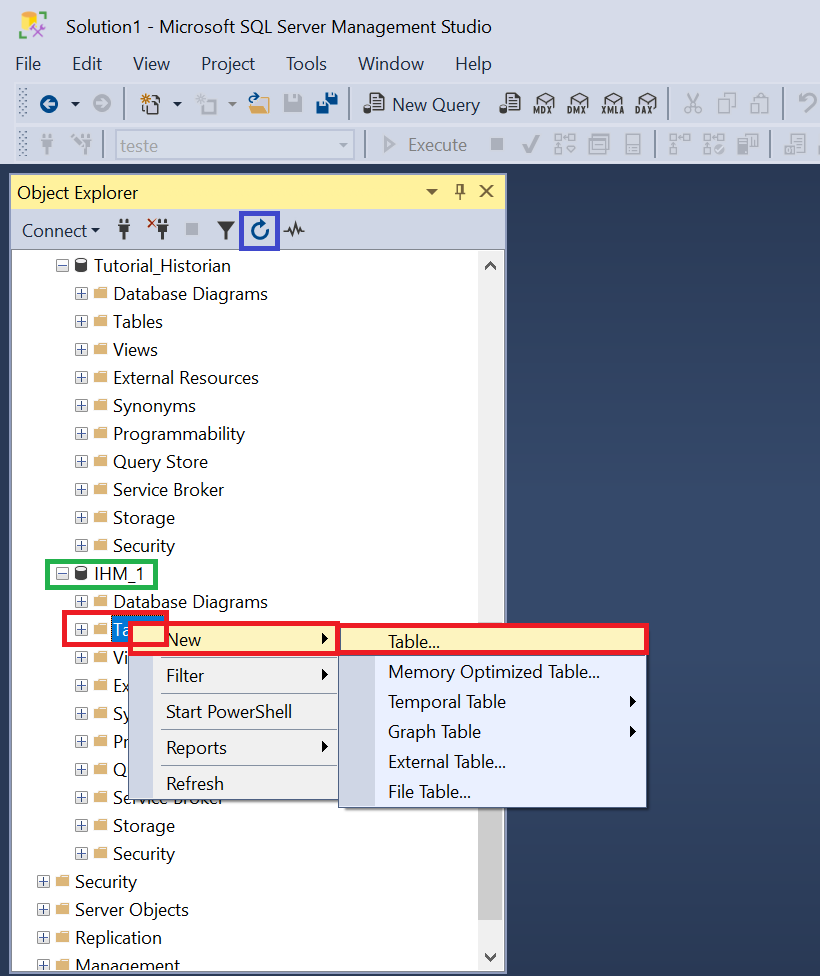Expand the Server Objects folder
Viewport: 820px width, 976px height.
43,909
